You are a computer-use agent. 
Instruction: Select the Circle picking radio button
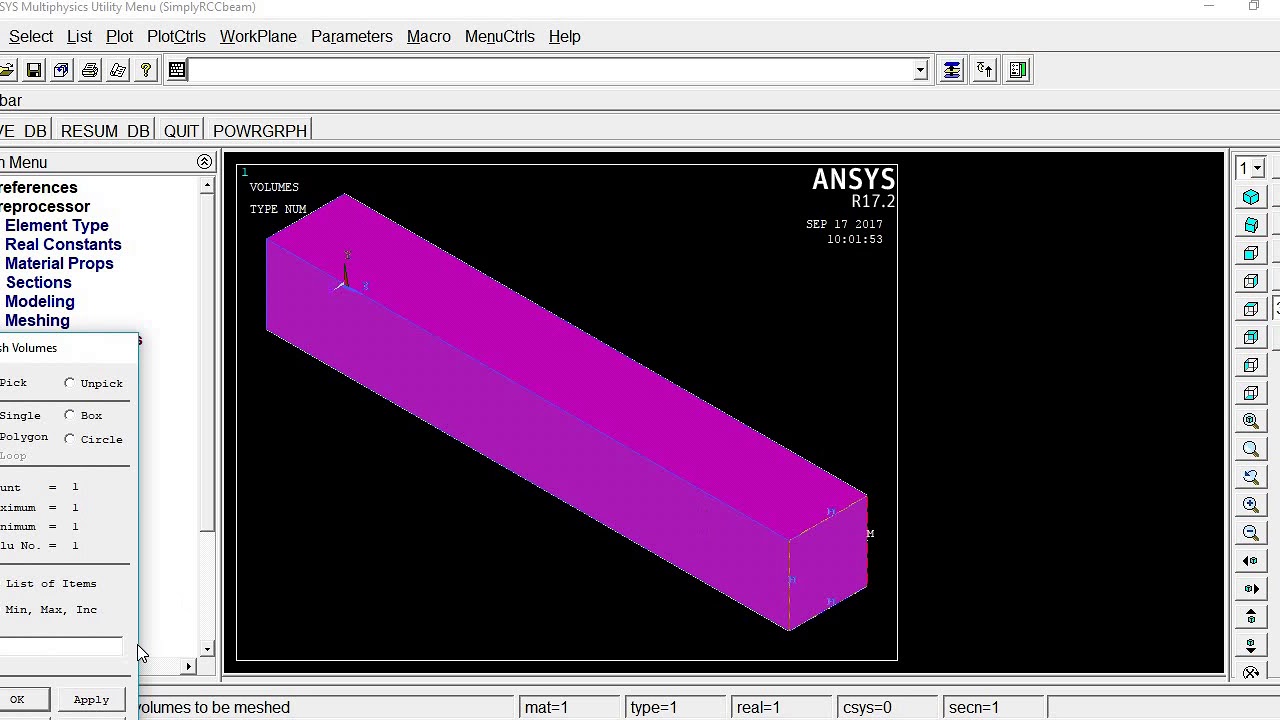point(69,439)
